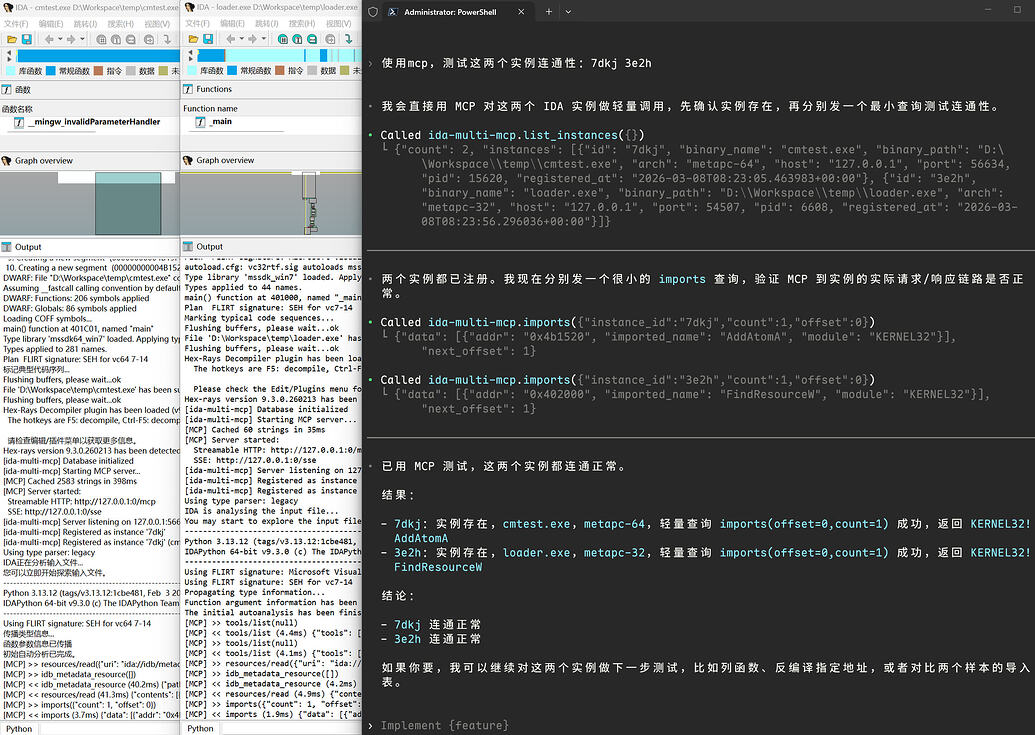The image size is (1035, 735).
Task: Click Save icon in cmtest.exe IDA toolbar
Action: point(26,40)
